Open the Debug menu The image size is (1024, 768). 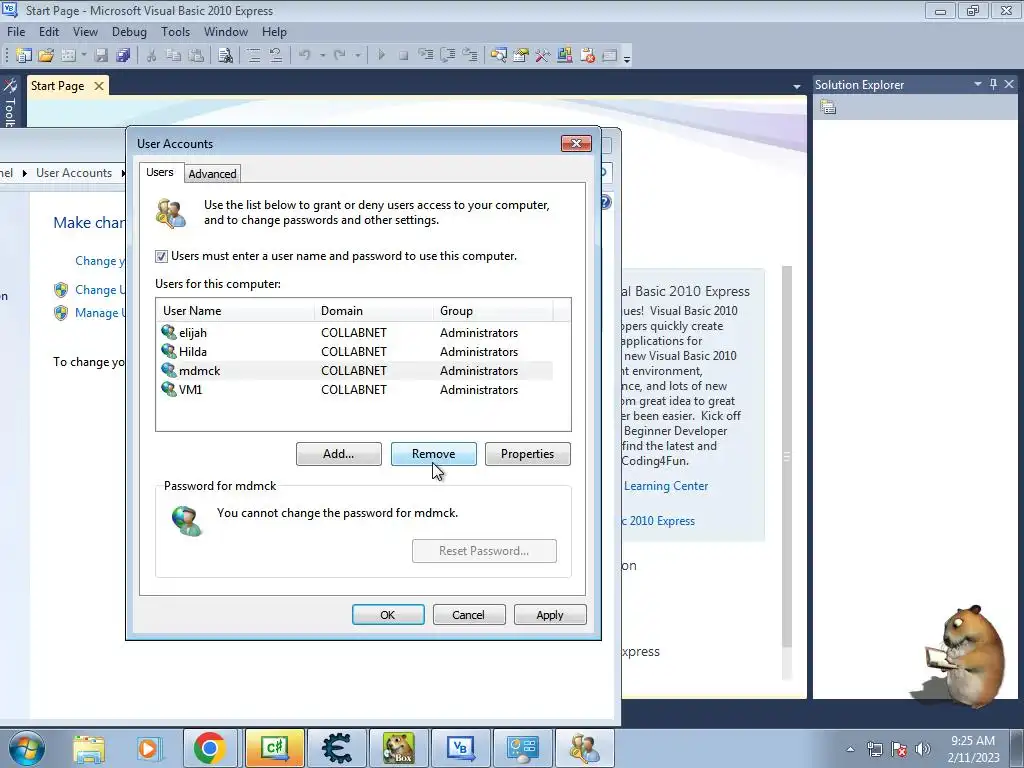129,31
